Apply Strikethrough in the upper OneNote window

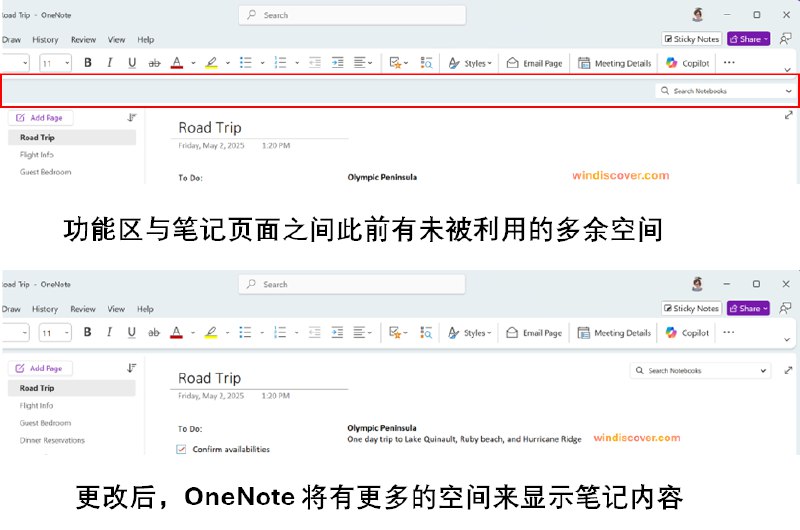[154, 63]
